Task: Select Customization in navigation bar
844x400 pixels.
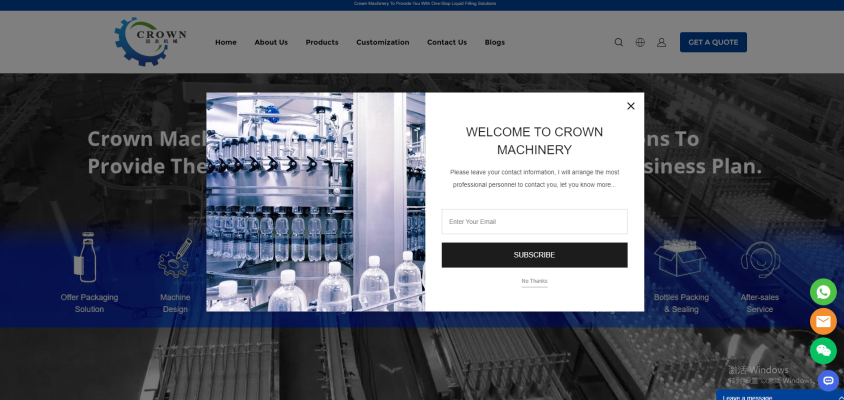Action: click(383, 42)
